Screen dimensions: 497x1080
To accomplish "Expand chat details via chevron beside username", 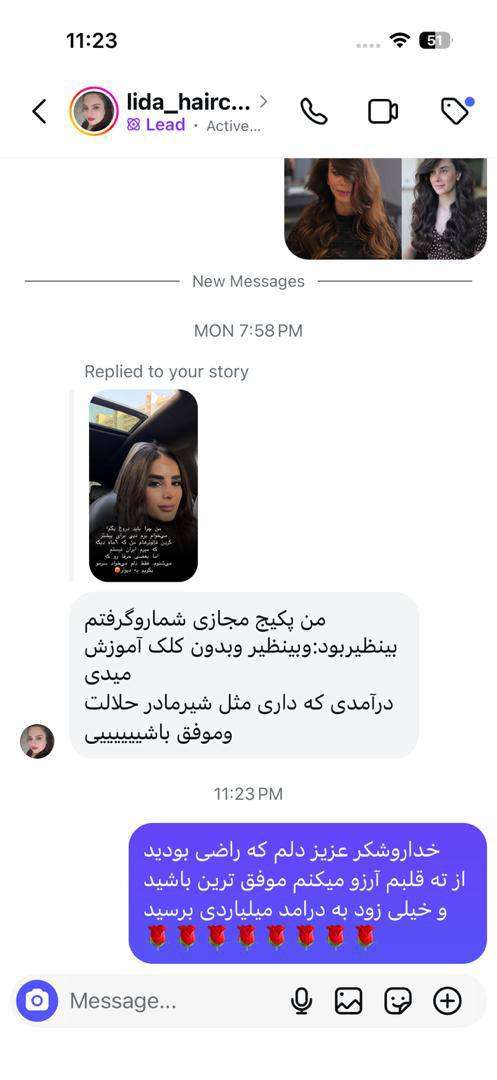I will tap(263, 102).
